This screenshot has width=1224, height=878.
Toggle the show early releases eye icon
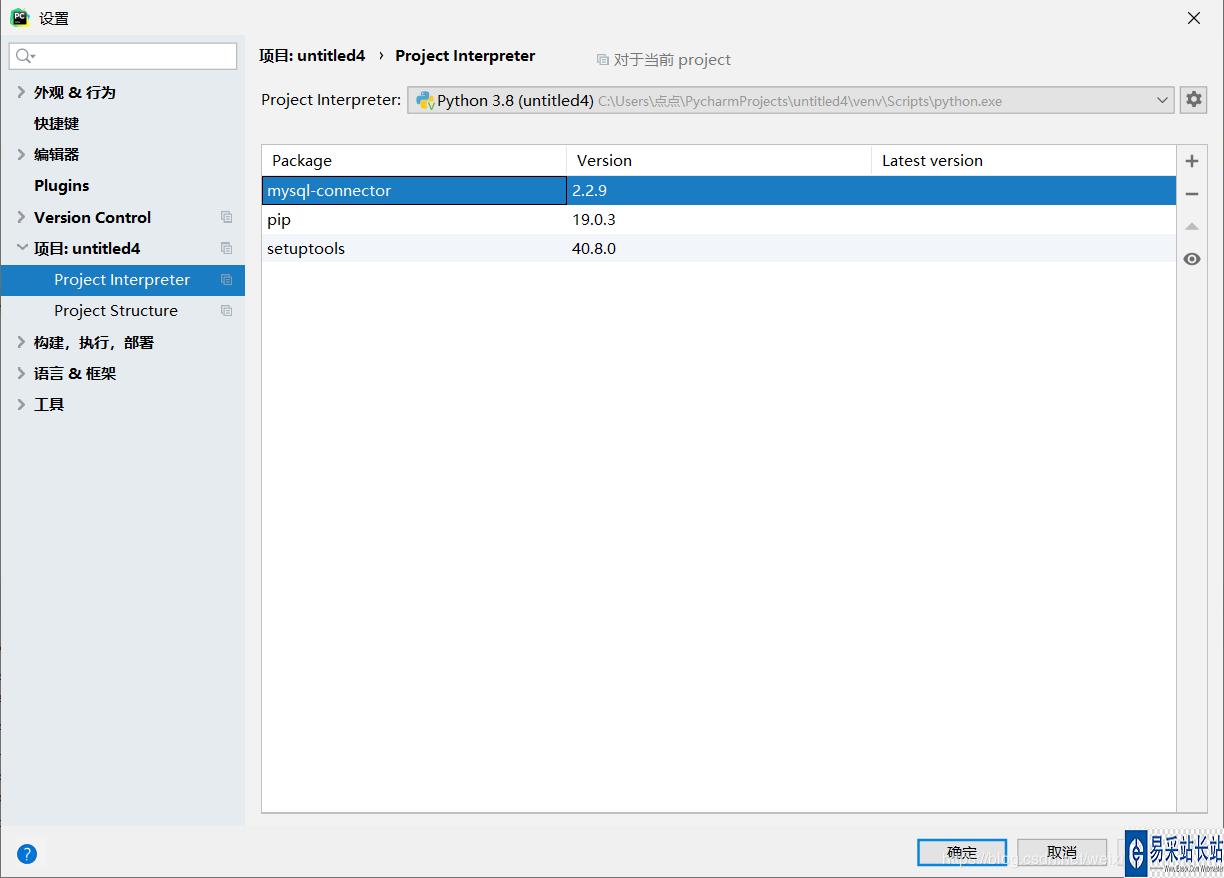tap(1191, 259)
